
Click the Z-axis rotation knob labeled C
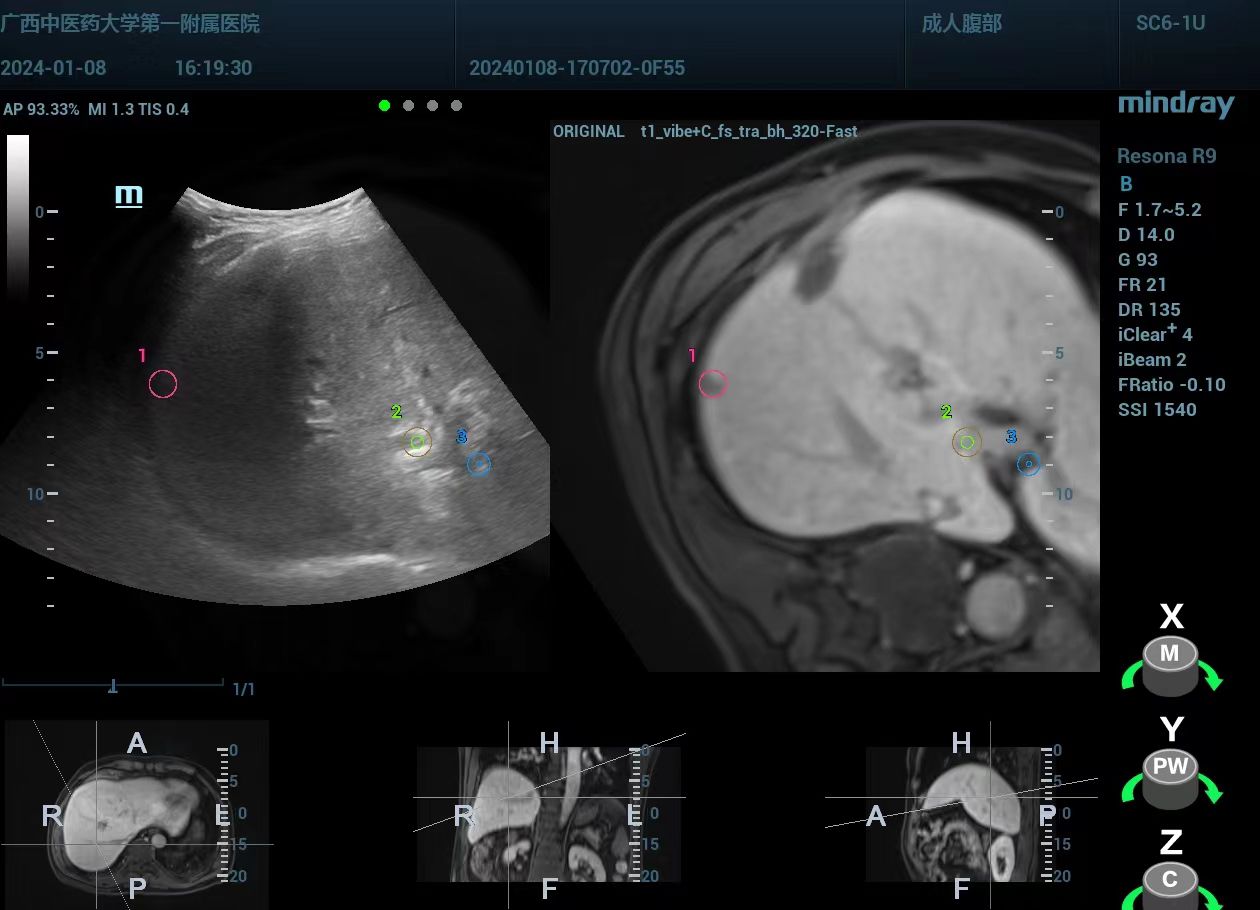tap(1169, 885)
